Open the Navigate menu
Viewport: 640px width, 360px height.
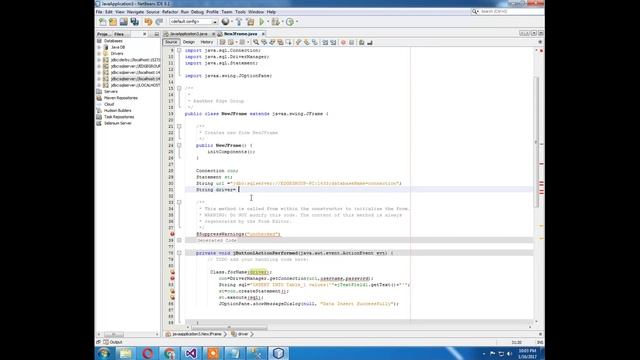135,12
